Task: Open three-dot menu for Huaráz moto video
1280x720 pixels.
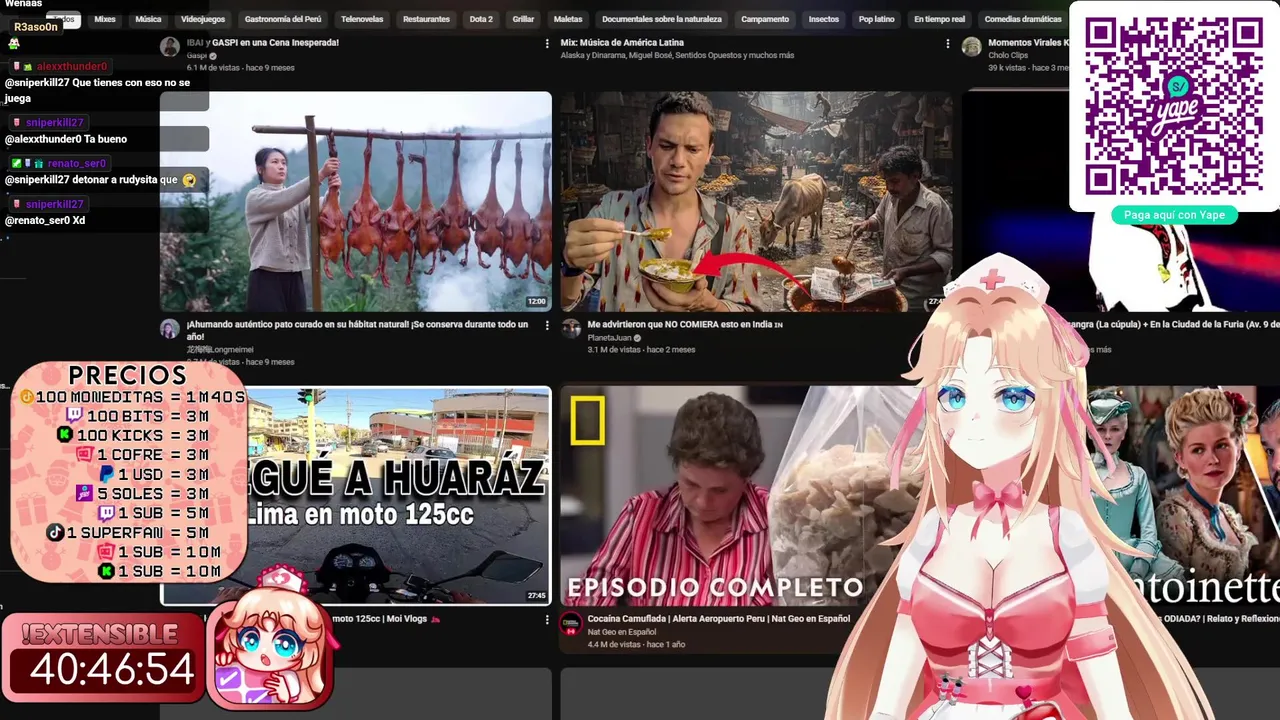Action: tap(547, 620)
